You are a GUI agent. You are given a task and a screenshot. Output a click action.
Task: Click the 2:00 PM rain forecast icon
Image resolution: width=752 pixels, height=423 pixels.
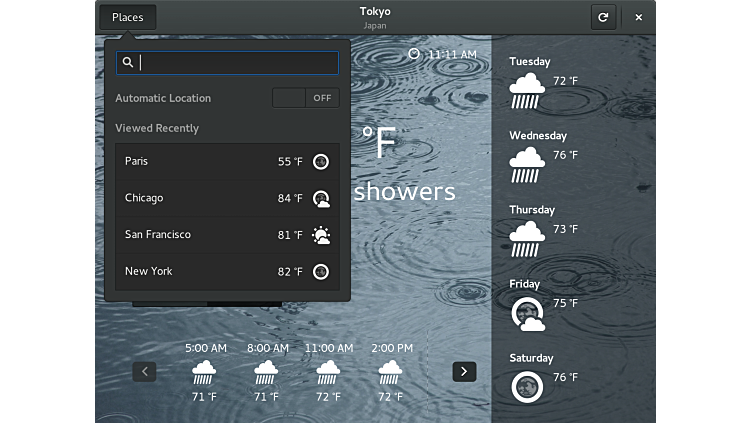(x=390, y=372)
